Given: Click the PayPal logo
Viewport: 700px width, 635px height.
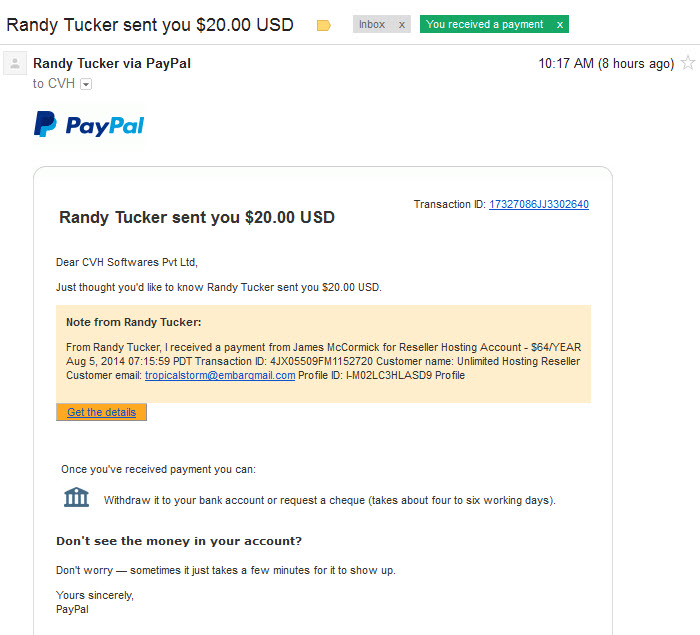Looking at the screenshot, I should coord(89,125).
